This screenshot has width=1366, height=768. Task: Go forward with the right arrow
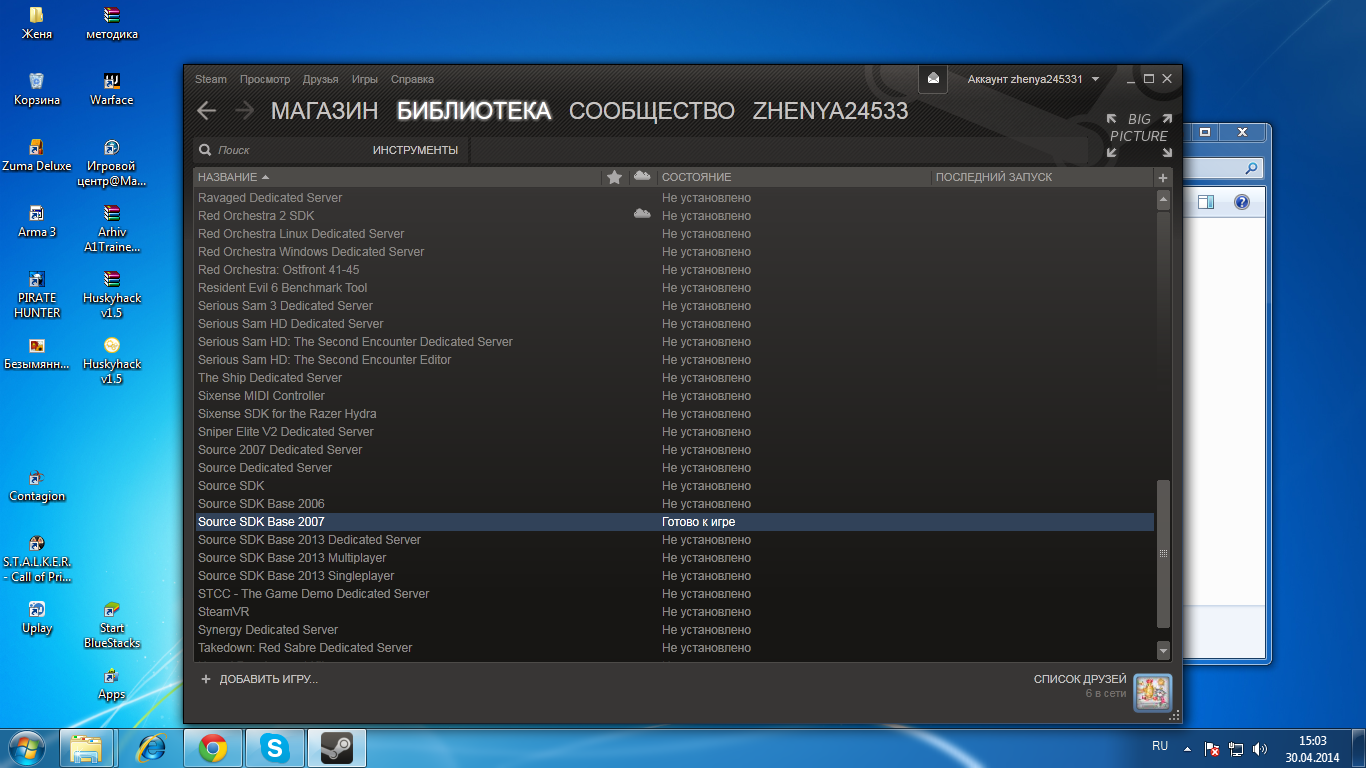click(x=244, y=110)
